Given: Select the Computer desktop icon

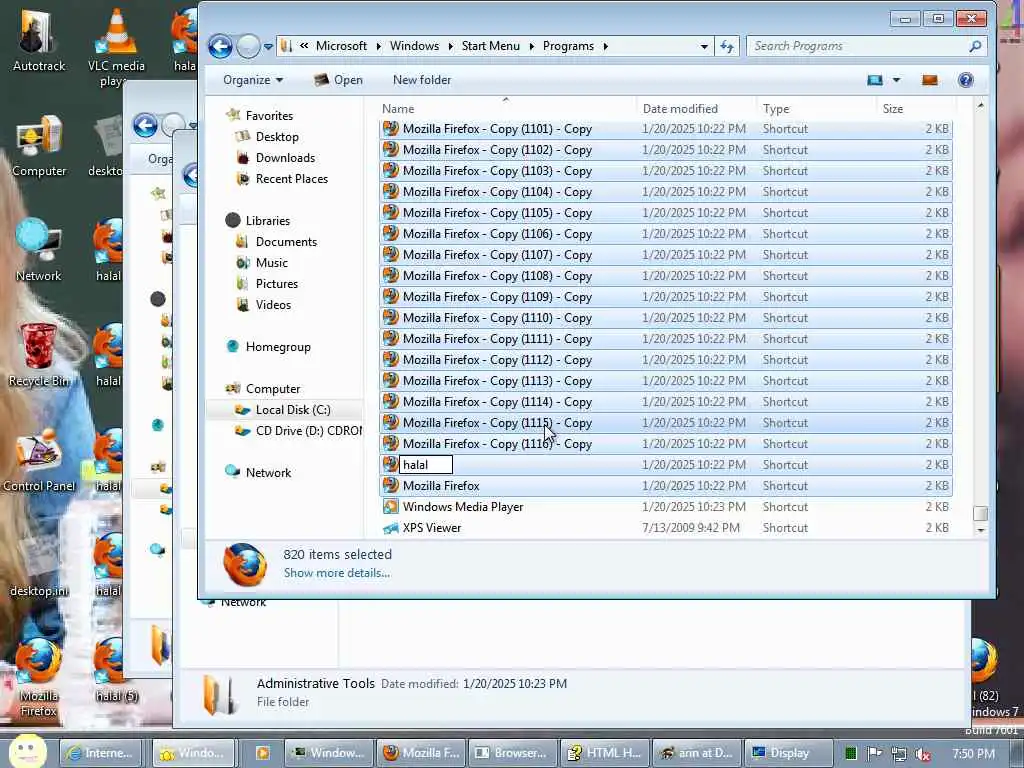Looking at the screenshot, I should pos(39,146).
